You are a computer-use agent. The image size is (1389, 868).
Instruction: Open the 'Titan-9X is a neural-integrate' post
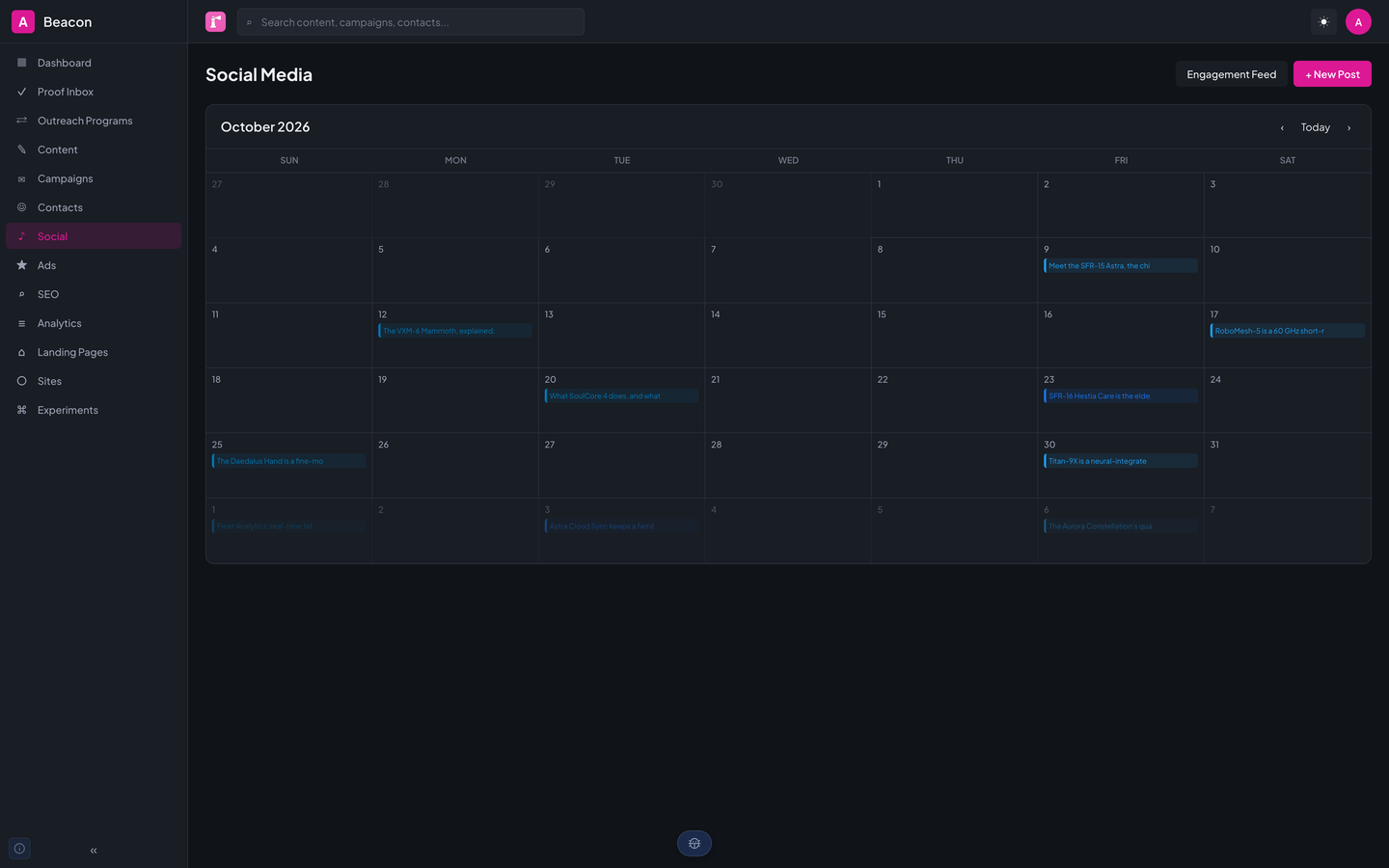coord(1121,461)
